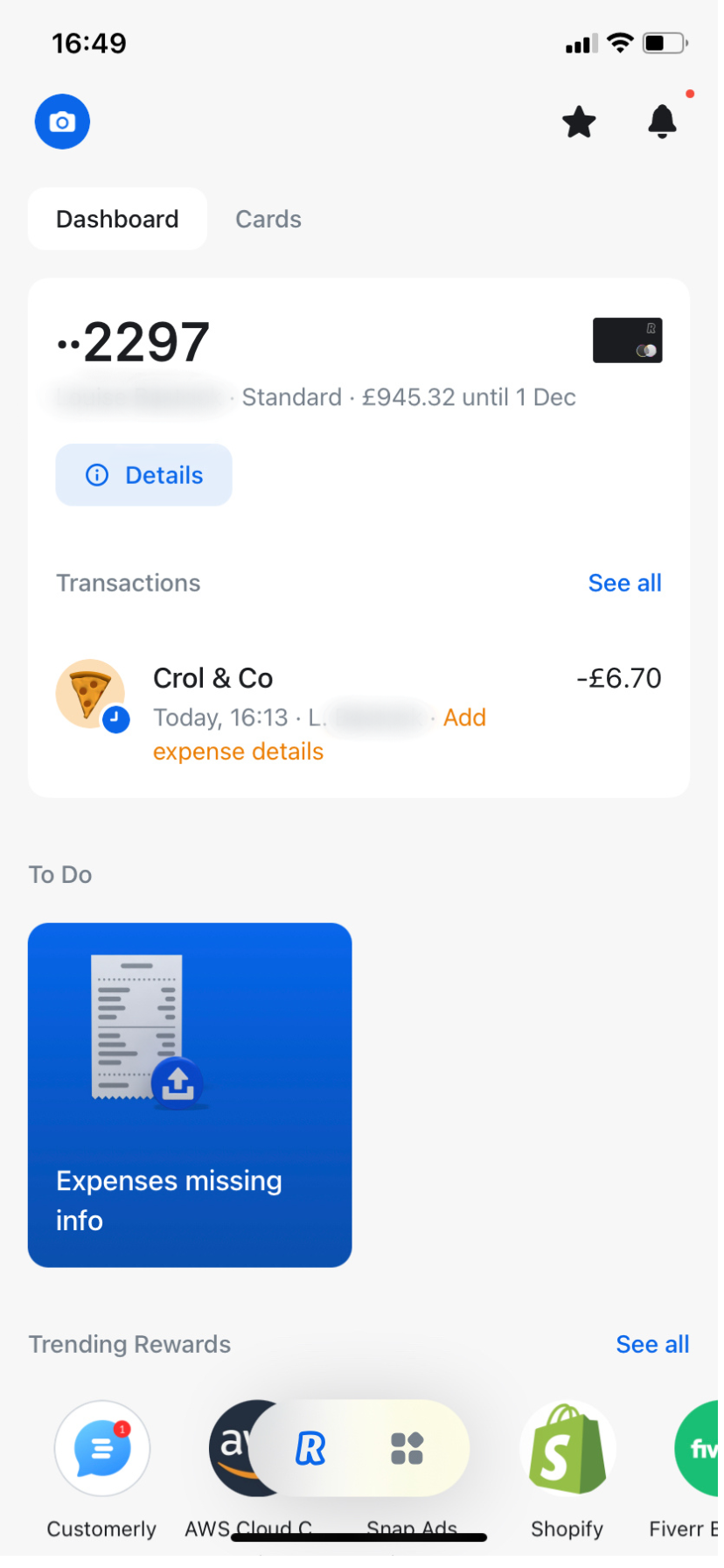The image size is (724, 1568).
Task: Select the Dashboard tab
Action: pyautogui.click(x=118, y=220)
